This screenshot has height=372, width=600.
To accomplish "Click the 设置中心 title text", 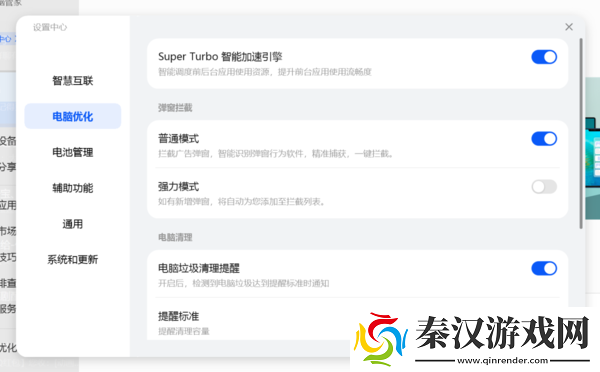I will click(50, 27).
